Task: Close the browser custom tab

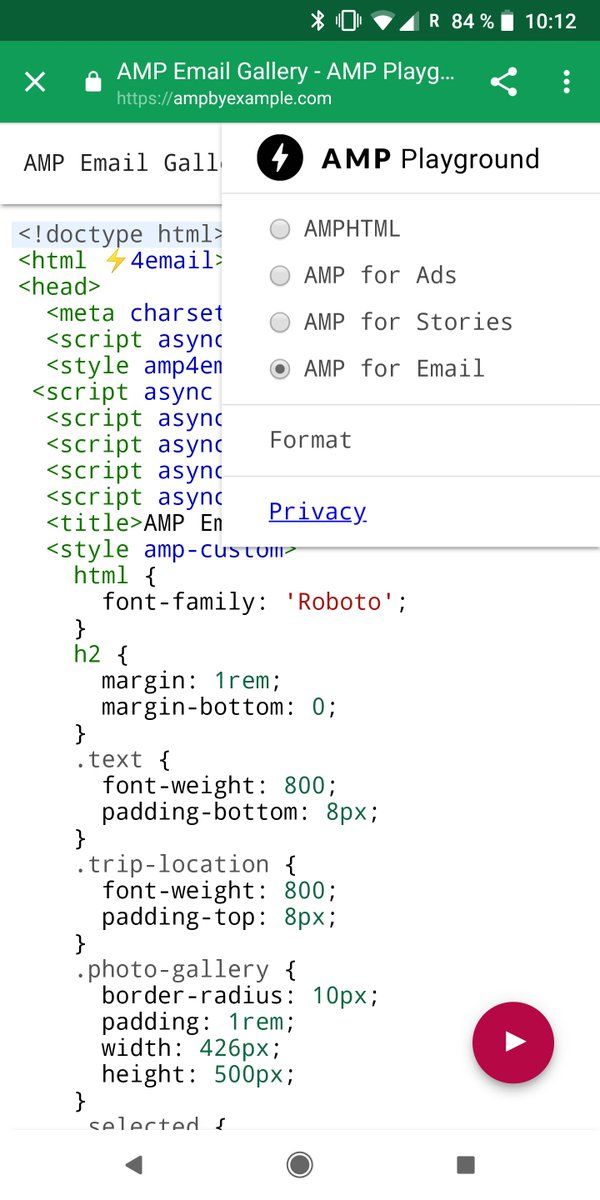Action: (35, 82)
